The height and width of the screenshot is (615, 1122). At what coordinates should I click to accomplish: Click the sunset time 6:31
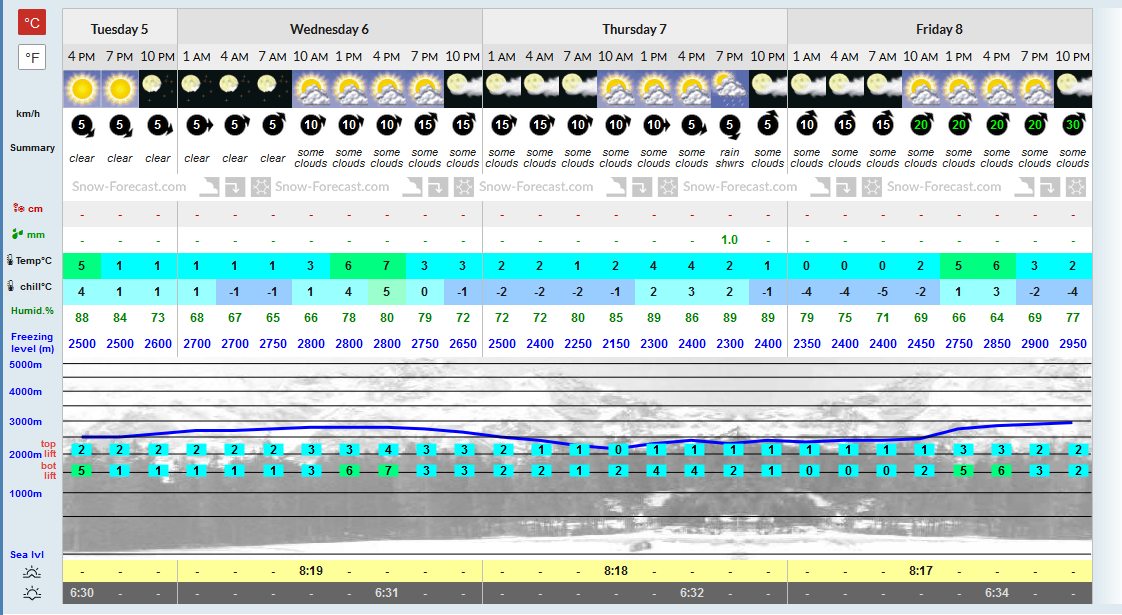point(386,593)
